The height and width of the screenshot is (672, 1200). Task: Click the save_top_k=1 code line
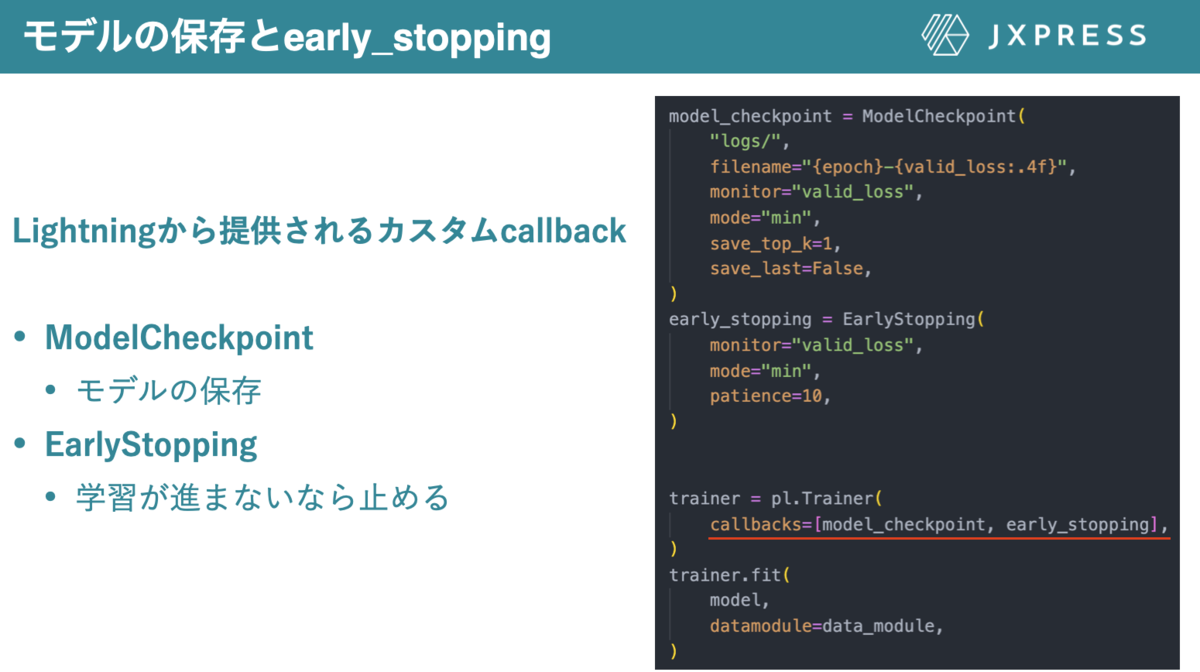point(777,243)
